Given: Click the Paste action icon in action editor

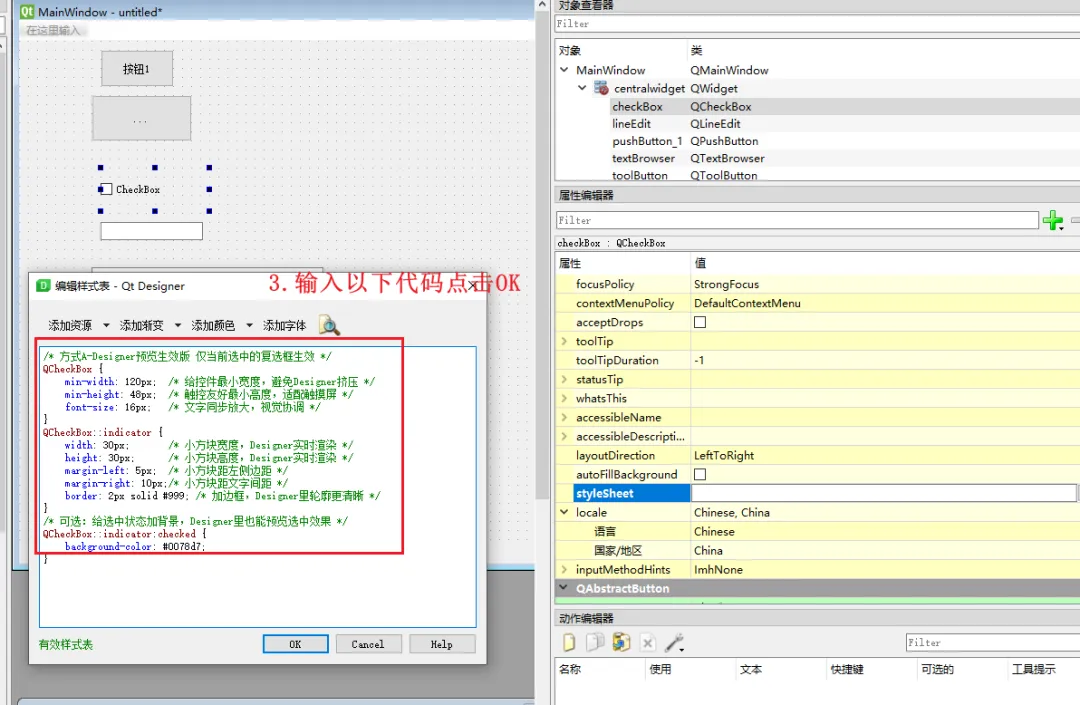Looking at the screenshot, I should 621,642.
